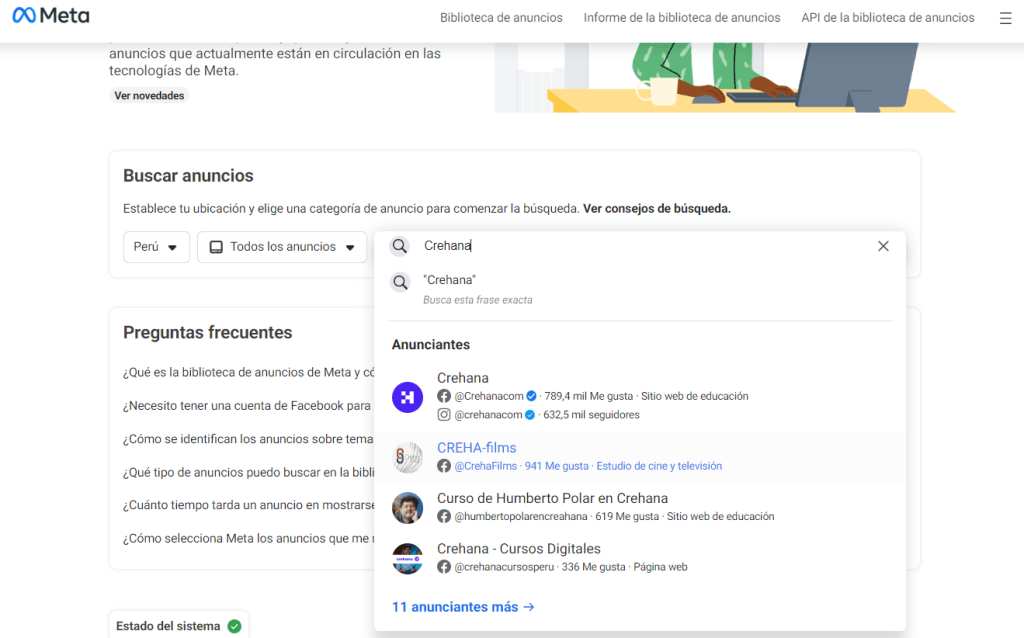The width and height of the screenshot is (1024, 638).
Task: Open API de la biblioteca de anuncios
Action: tap(888, 18)
